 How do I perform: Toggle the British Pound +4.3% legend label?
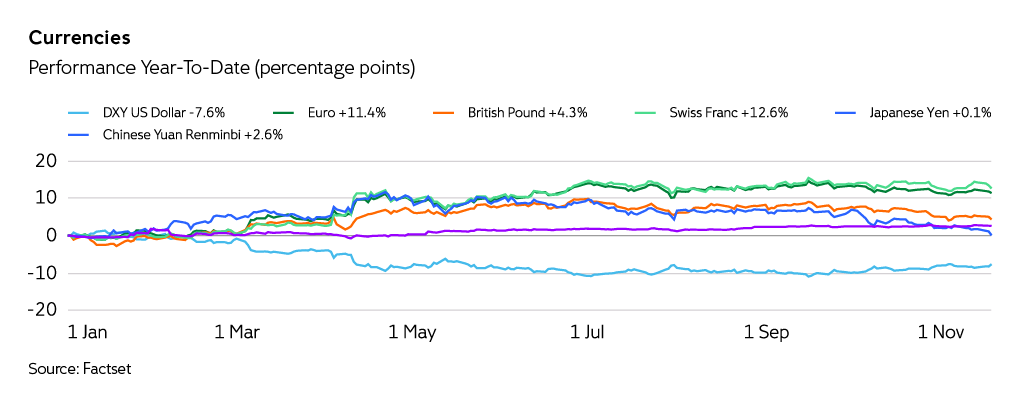point(527,113)
